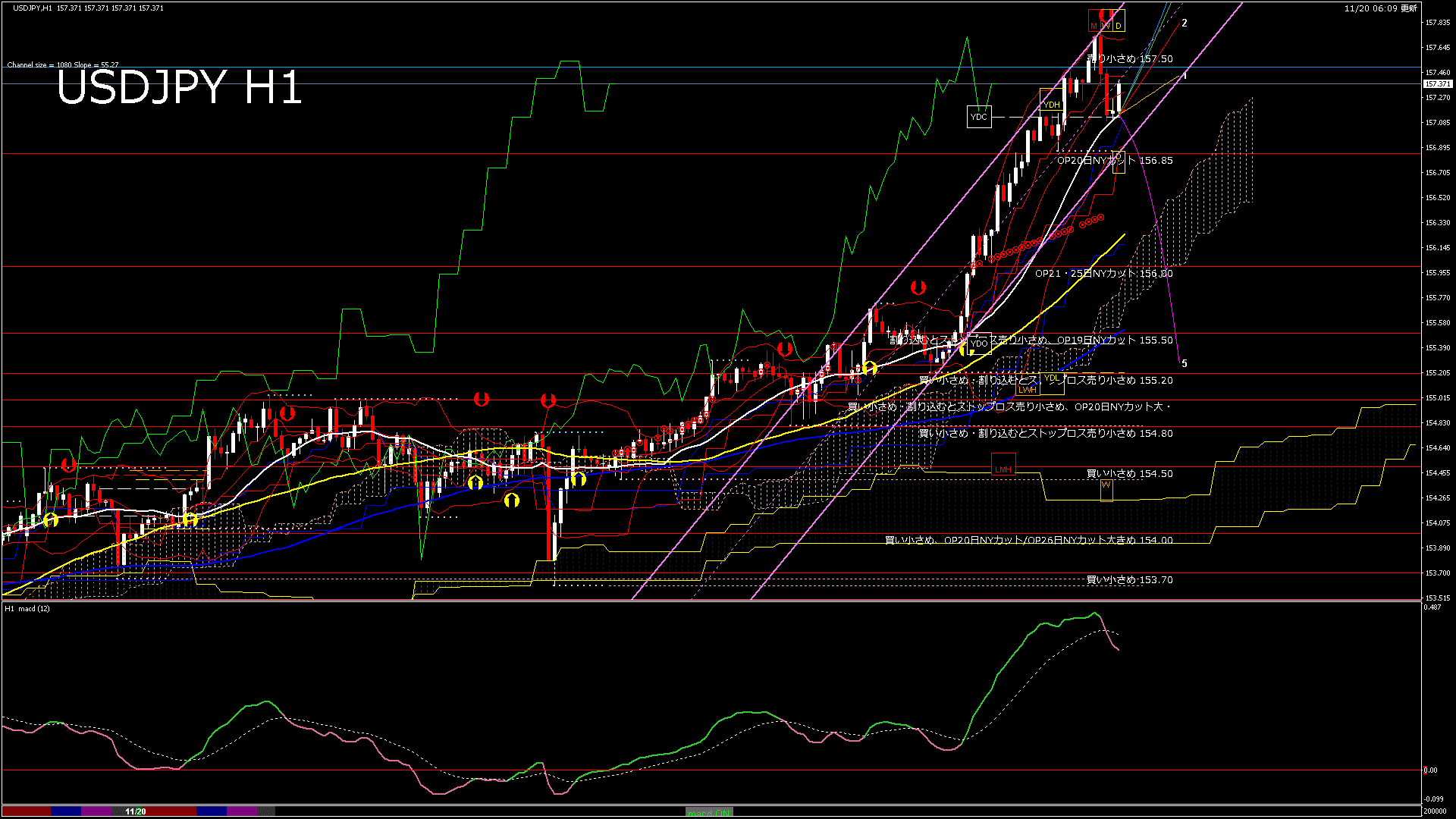This screenshot has height=819, width=1456.
Task: Click the YDC label box on the chart
Action: point(979,117)
